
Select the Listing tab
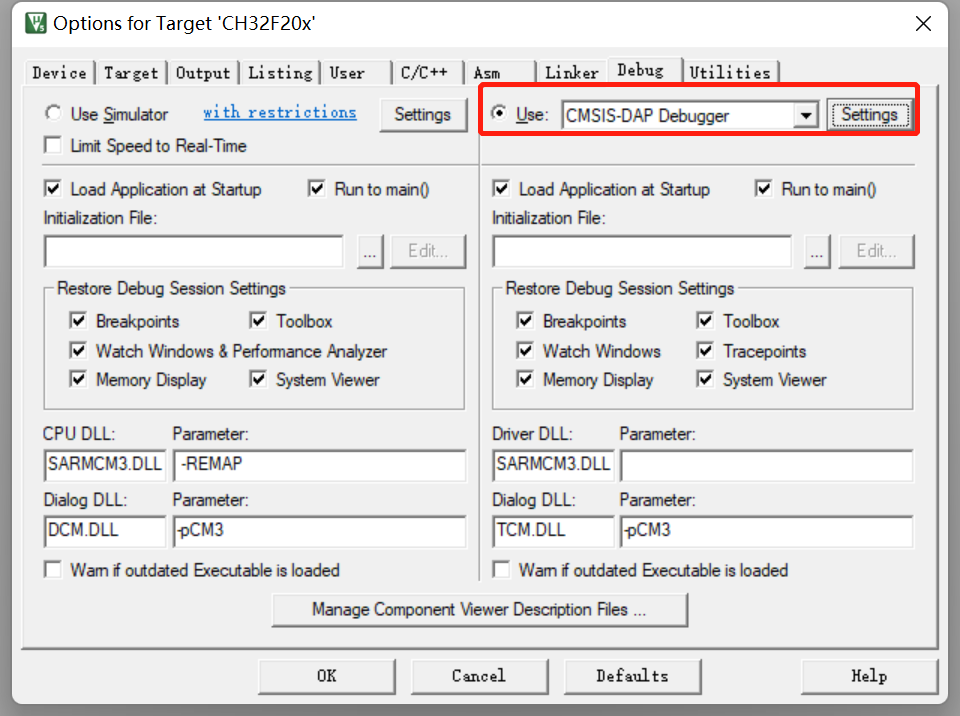(280, 73)
